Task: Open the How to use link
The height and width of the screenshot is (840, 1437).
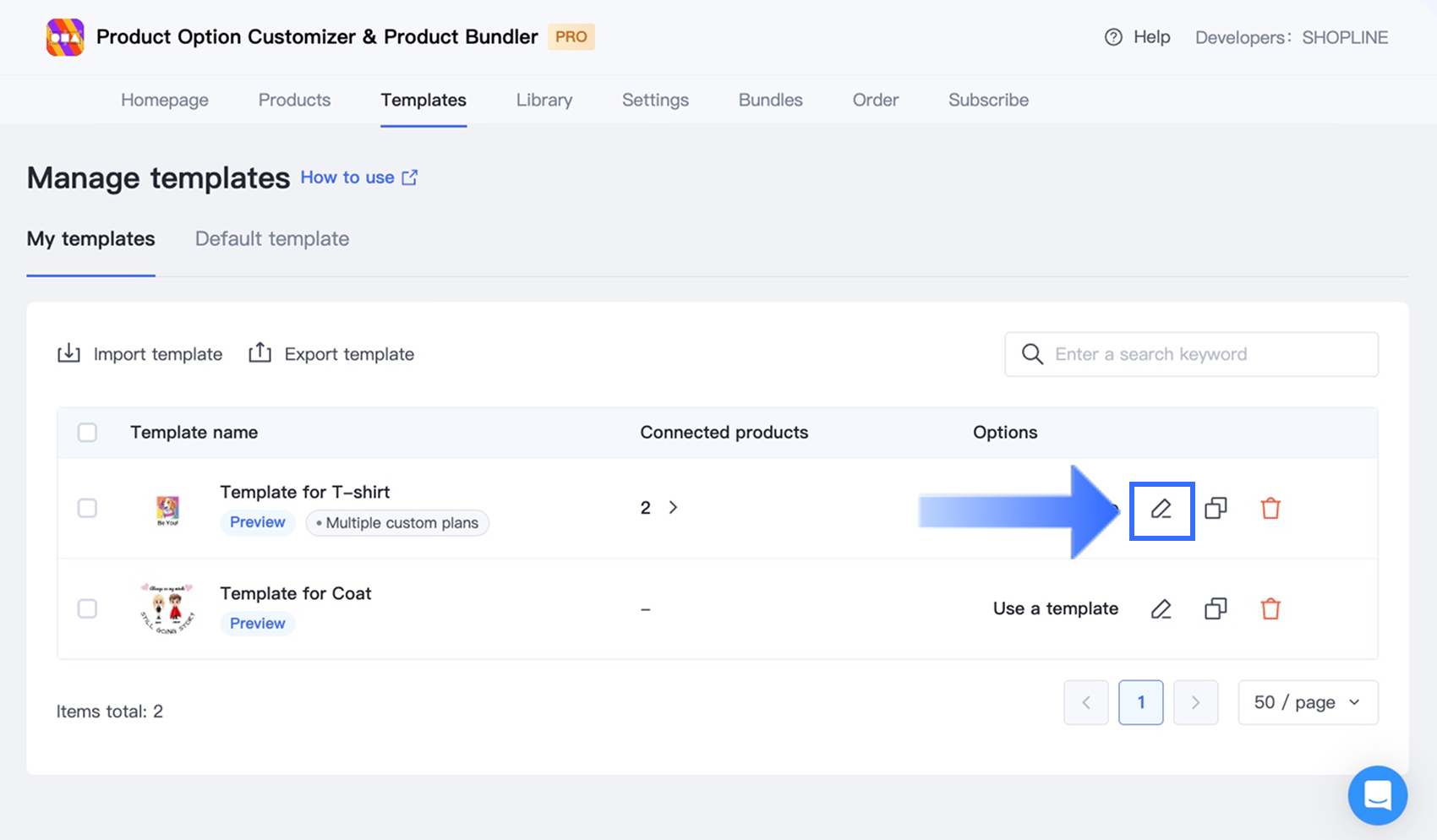Action: pos(358,177)
